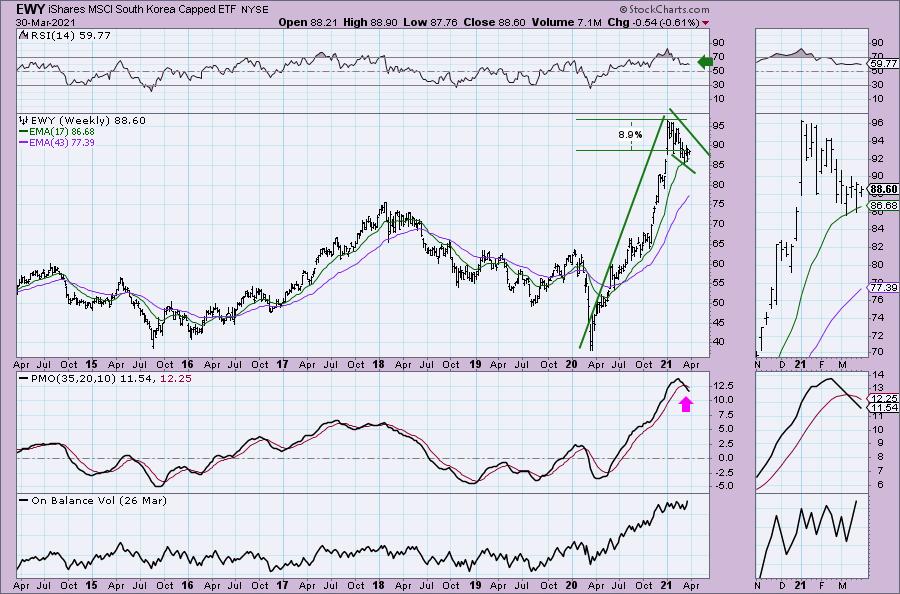Click the PMO(35,20,10) 11.54 legend label
Image resolution: width=900 pixels, height=594 pixels.
(x=94, y=379)
